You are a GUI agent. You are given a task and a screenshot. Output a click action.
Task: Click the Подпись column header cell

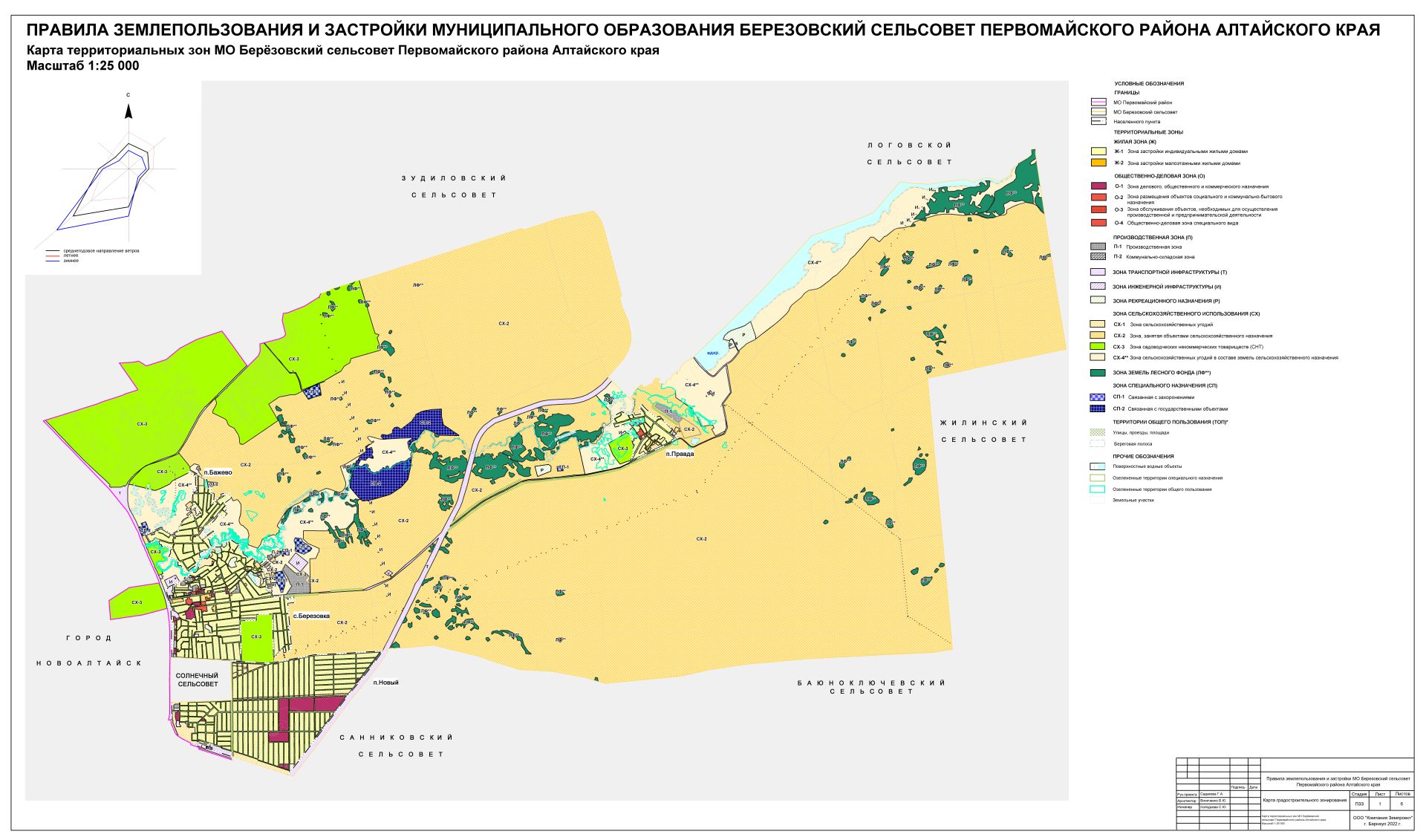pos(1239,787)
